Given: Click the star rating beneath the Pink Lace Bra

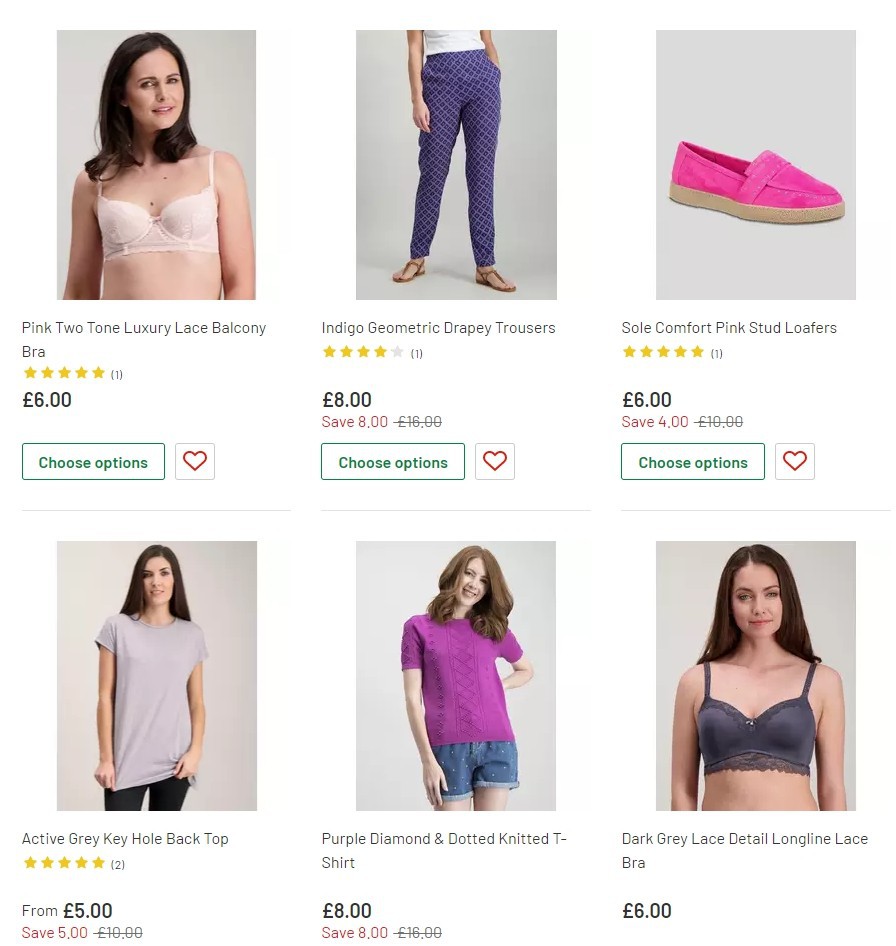Looking at the screenshot, I should [x=63, y=373].
